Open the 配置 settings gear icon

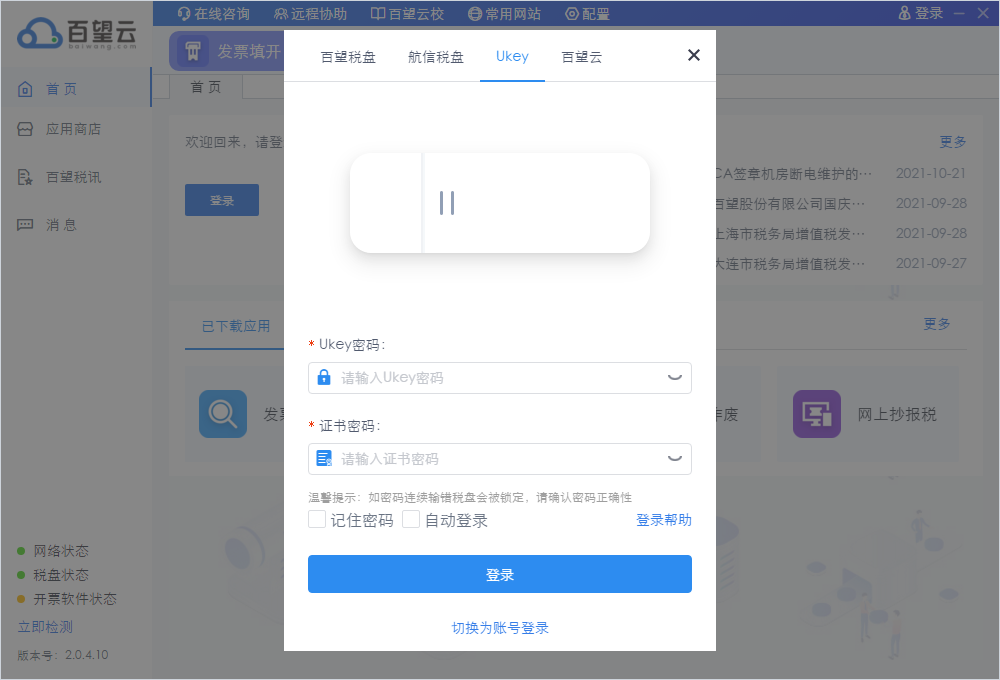coord(572,13)
